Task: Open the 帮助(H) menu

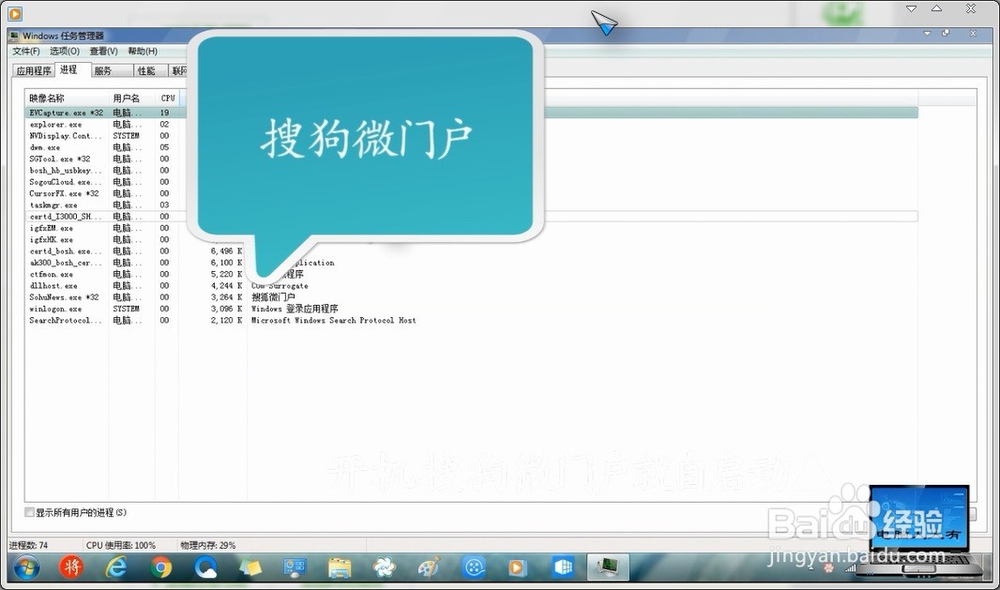Action: tap(142, 51)
